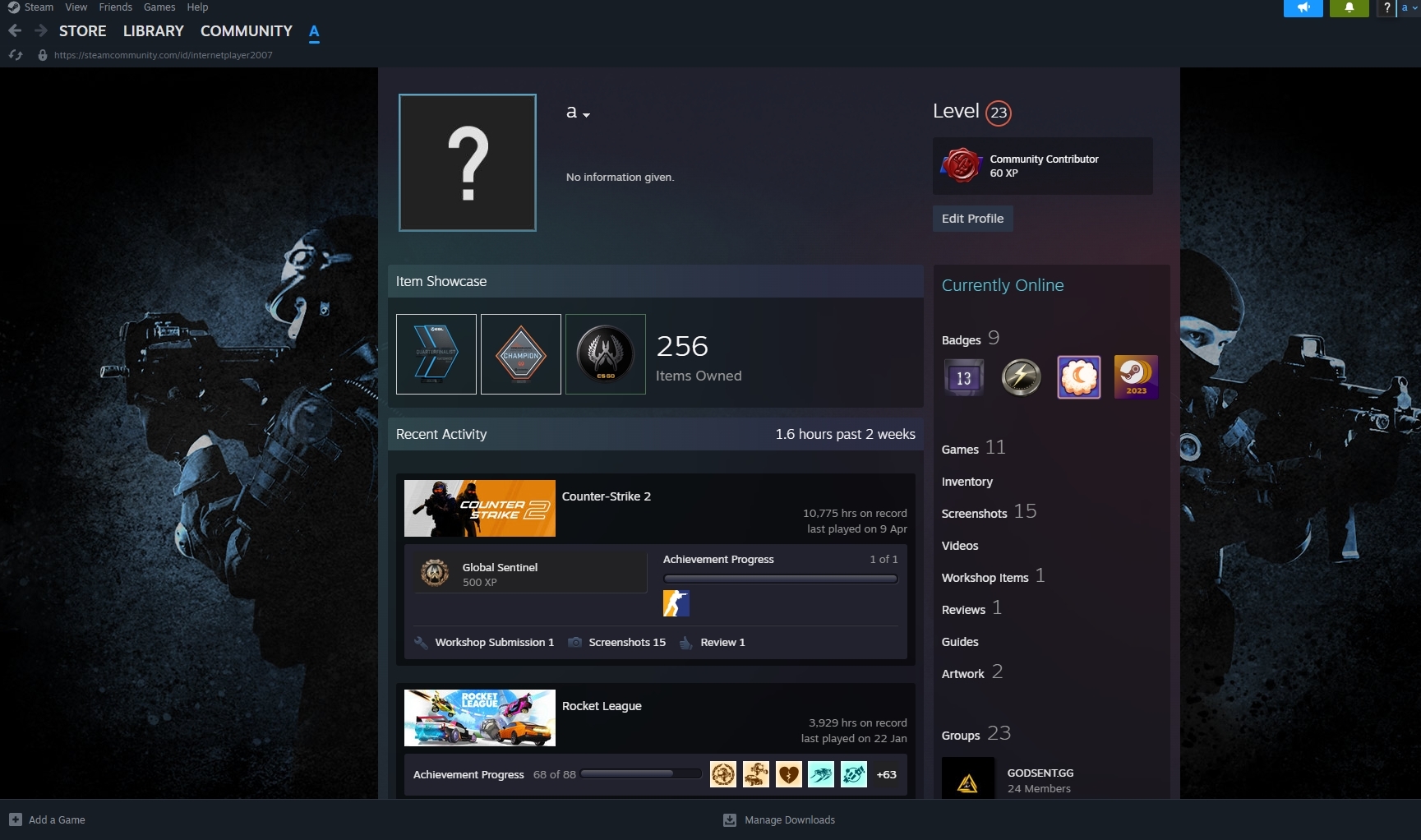Screen dimensions: 1421x840
Task: Open the Workshop Items link
Action: (985, 578)
